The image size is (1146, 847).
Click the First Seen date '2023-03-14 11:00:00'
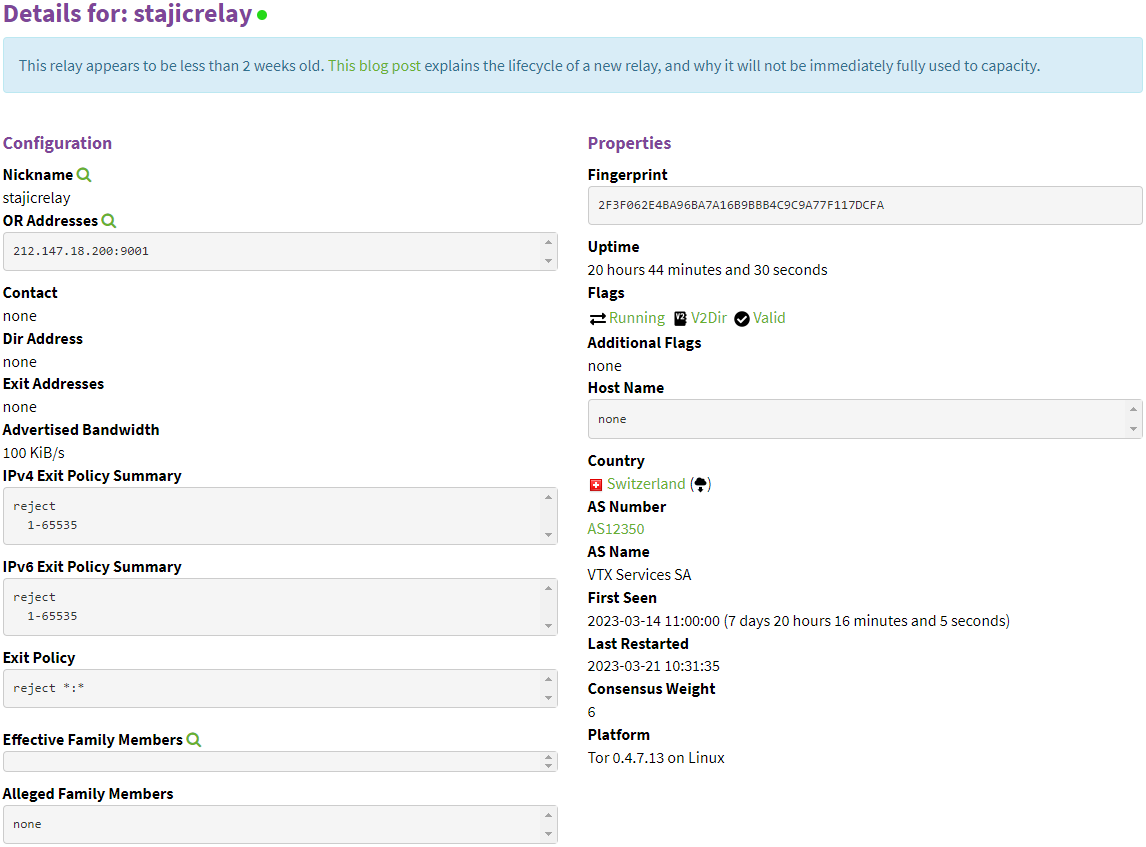pyautogui.click(x=654, y=621)
